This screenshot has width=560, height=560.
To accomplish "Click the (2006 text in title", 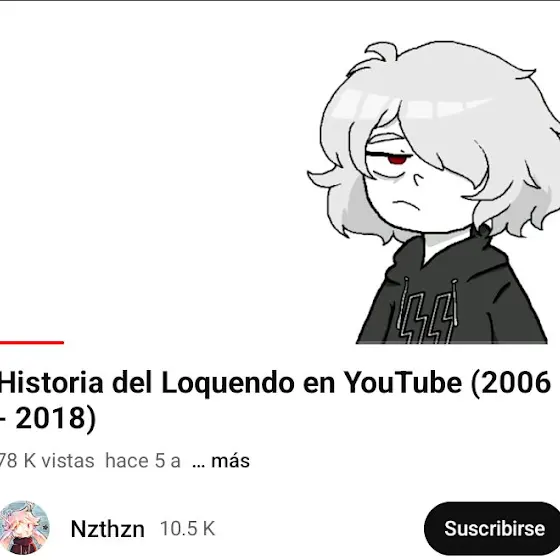I will tap(511, 382).
